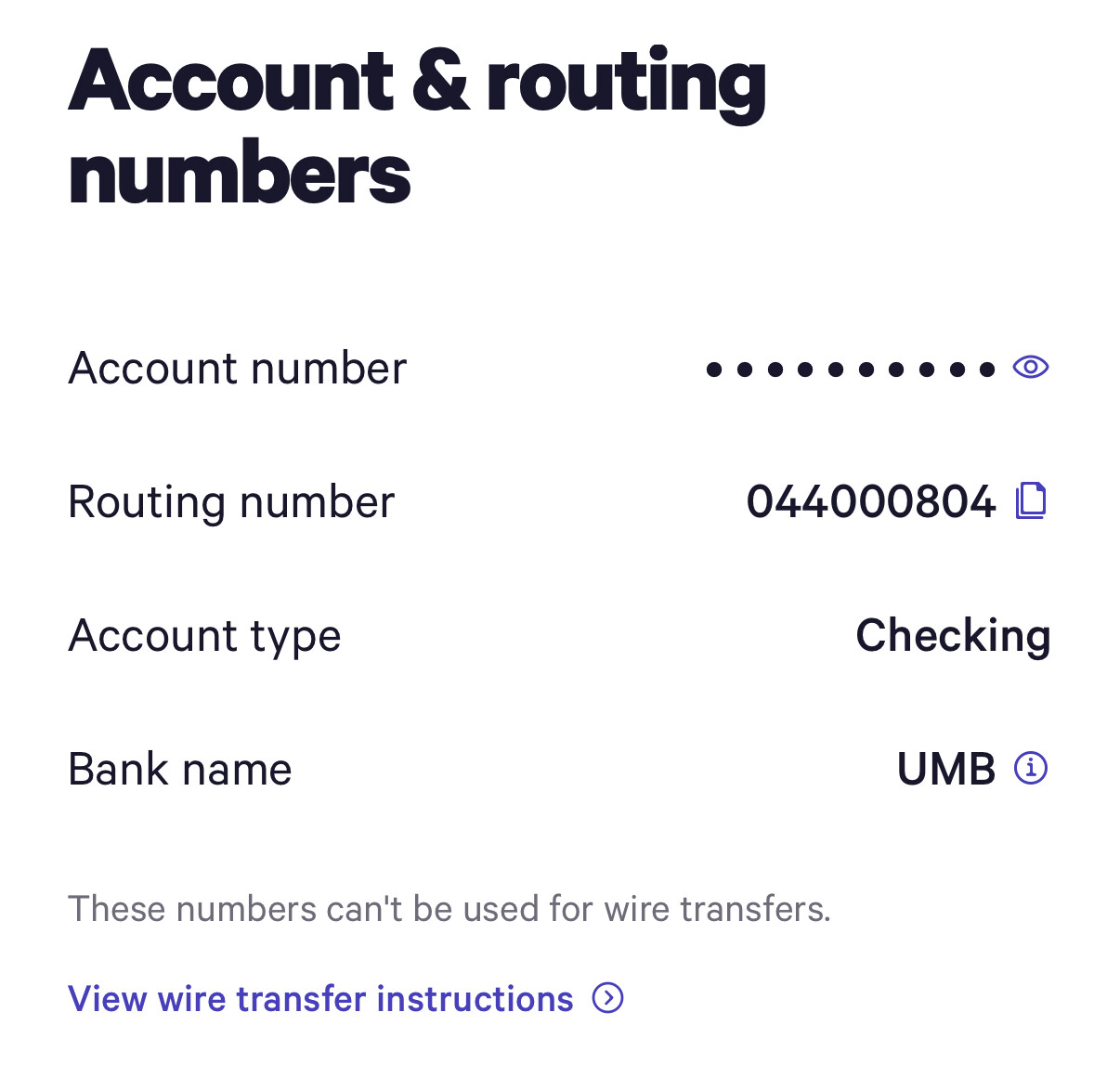
Task: Click the circled arrow after wire instructions
Action: pos(608,998)
